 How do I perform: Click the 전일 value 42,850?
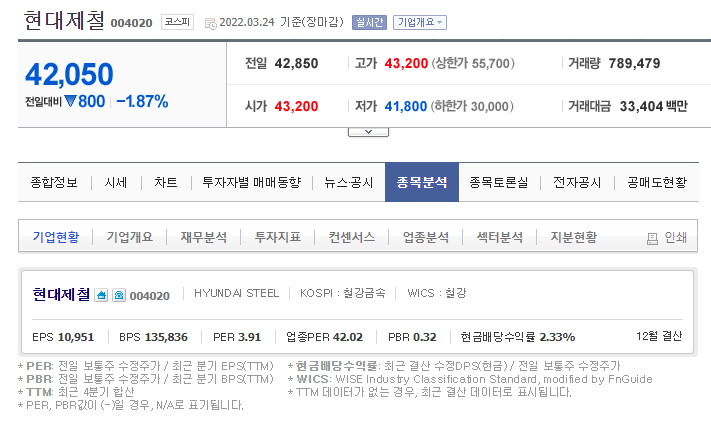(x=297, y=63)
